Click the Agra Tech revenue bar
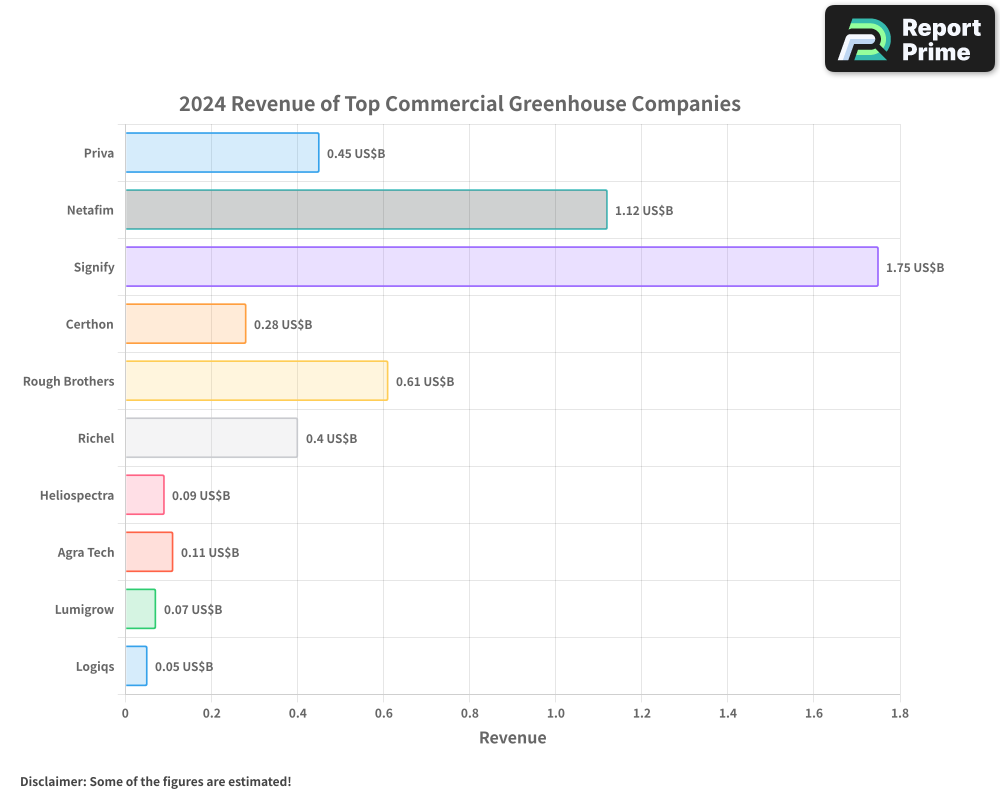1000x800 pixels. 147,552
